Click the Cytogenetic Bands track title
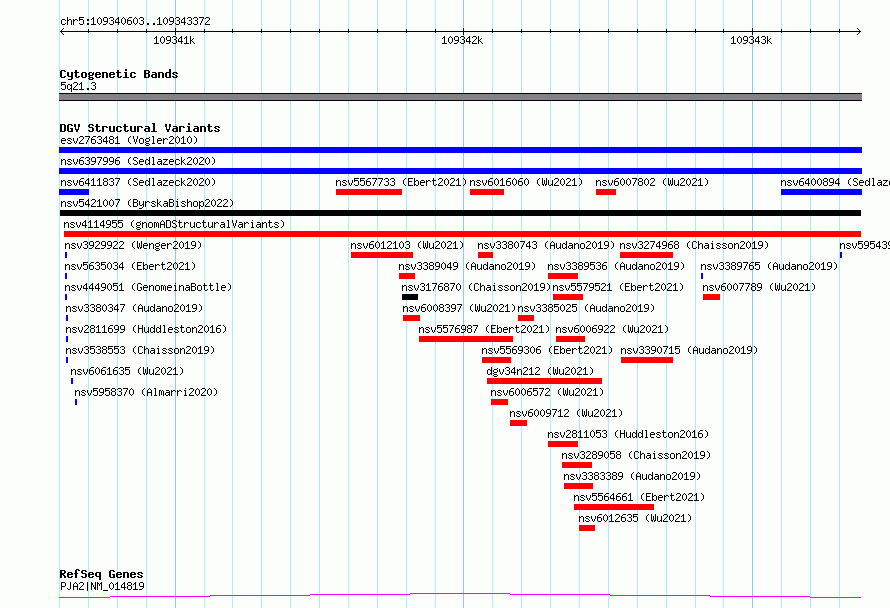 click(119, 74)
